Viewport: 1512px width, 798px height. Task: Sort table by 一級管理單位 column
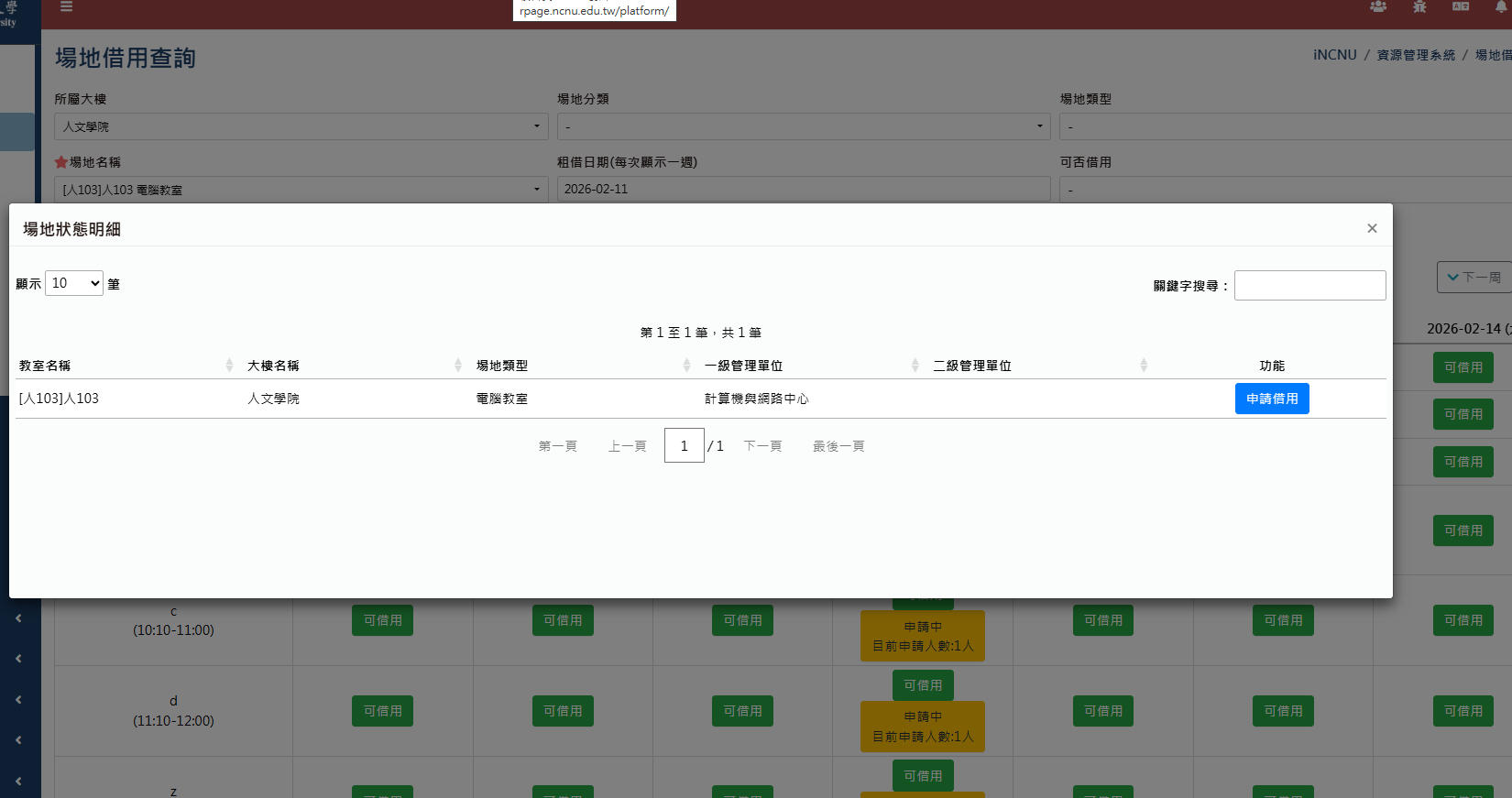pyautogui.click(x=811, y=366)
